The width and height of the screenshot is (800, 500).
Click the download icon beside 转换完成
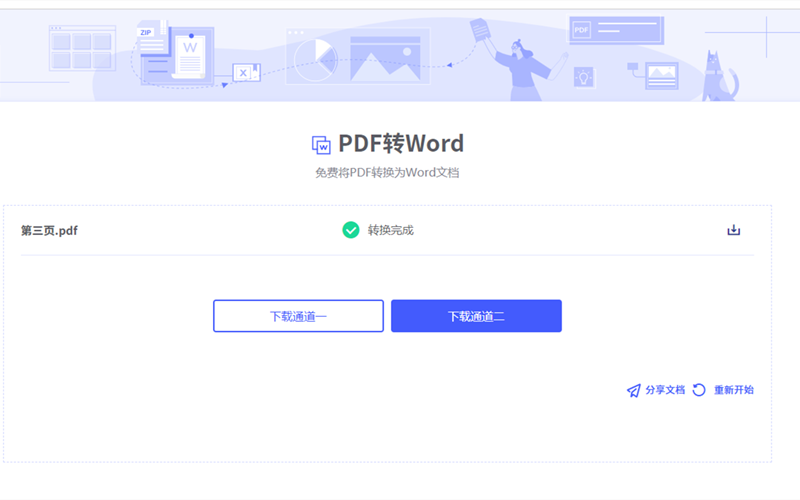tap(733, 230)
